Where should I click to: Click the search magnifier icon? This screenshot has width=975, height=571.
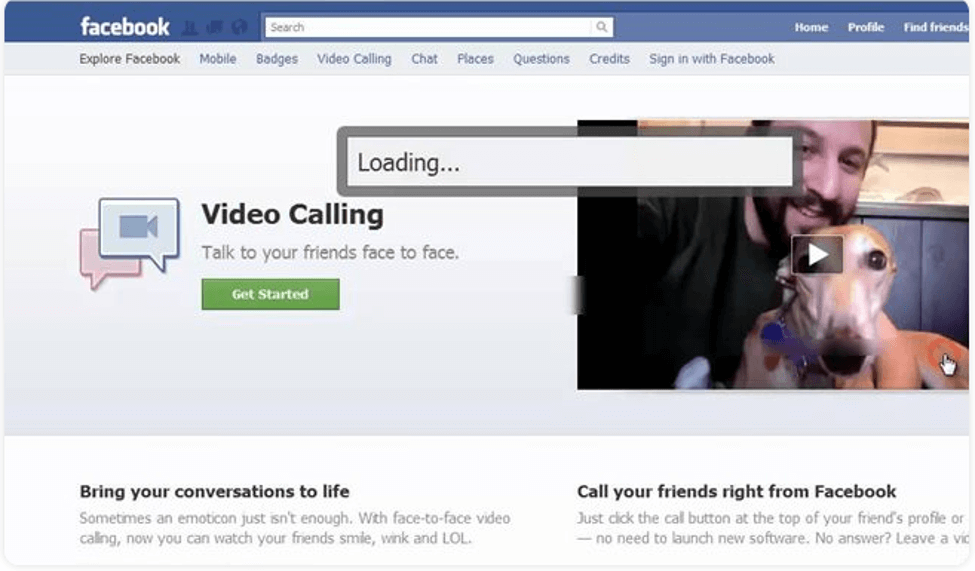coord(601,27)
